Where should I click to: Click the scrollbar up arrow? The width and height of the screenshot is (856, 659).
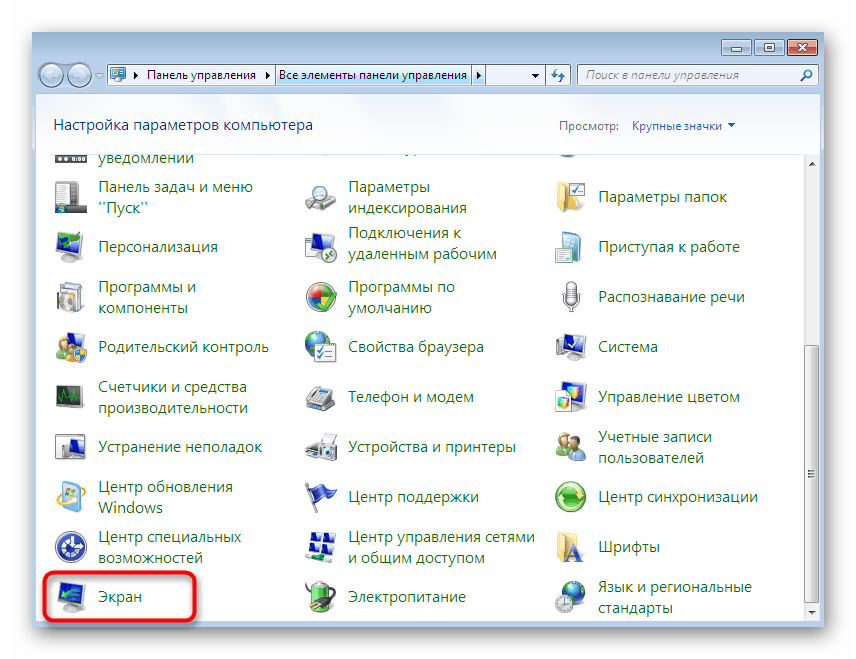pos(812,164)
